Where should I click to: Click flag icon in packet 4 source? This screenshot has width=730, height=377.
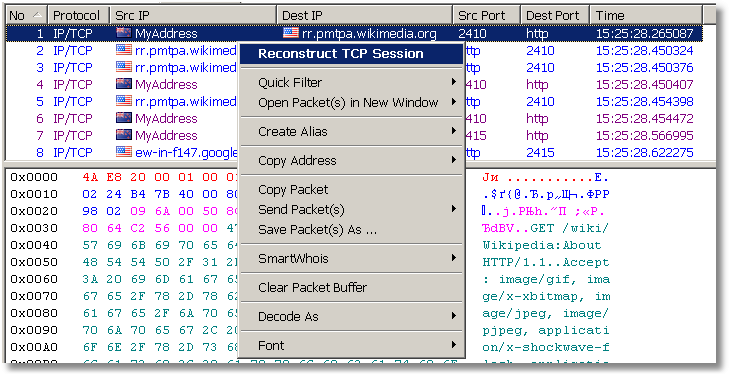(123, 84)
